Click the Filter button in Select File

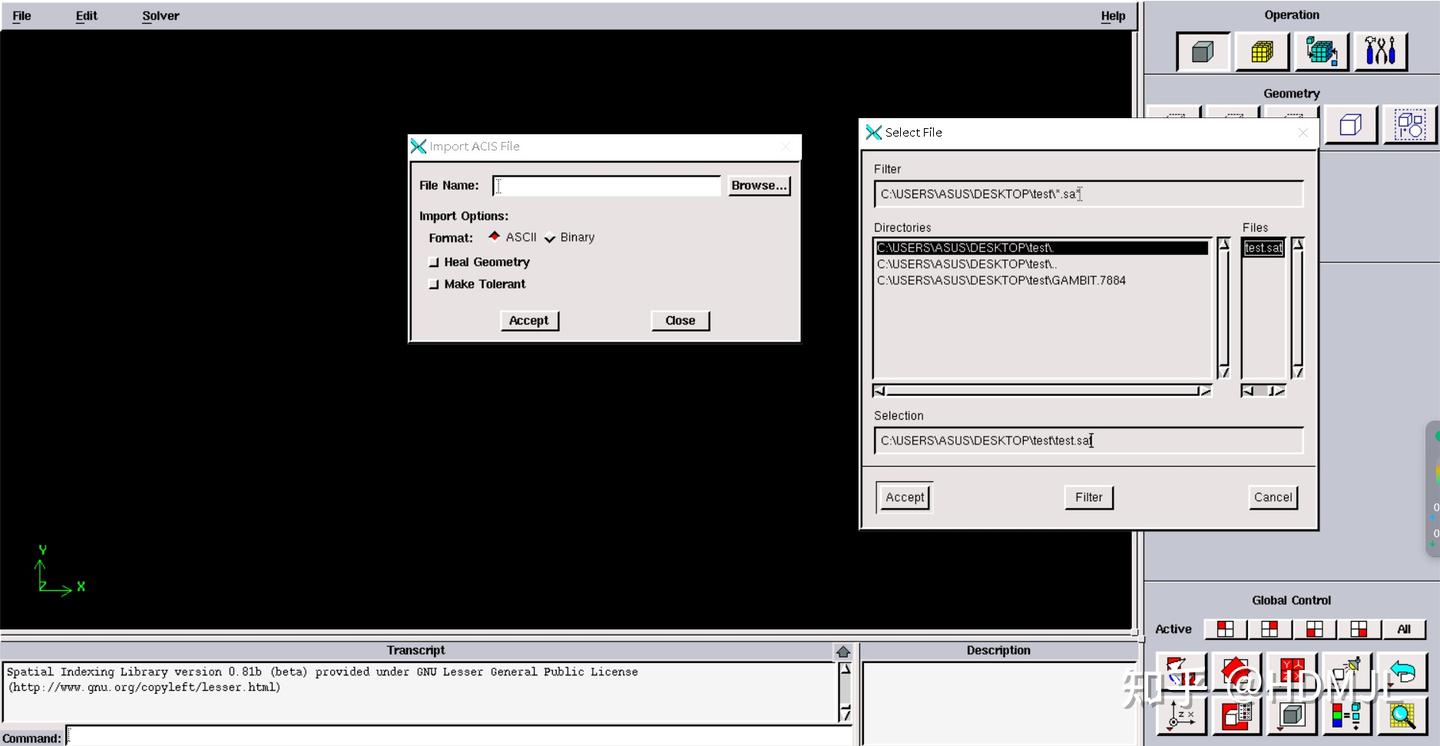point(1089,497)
